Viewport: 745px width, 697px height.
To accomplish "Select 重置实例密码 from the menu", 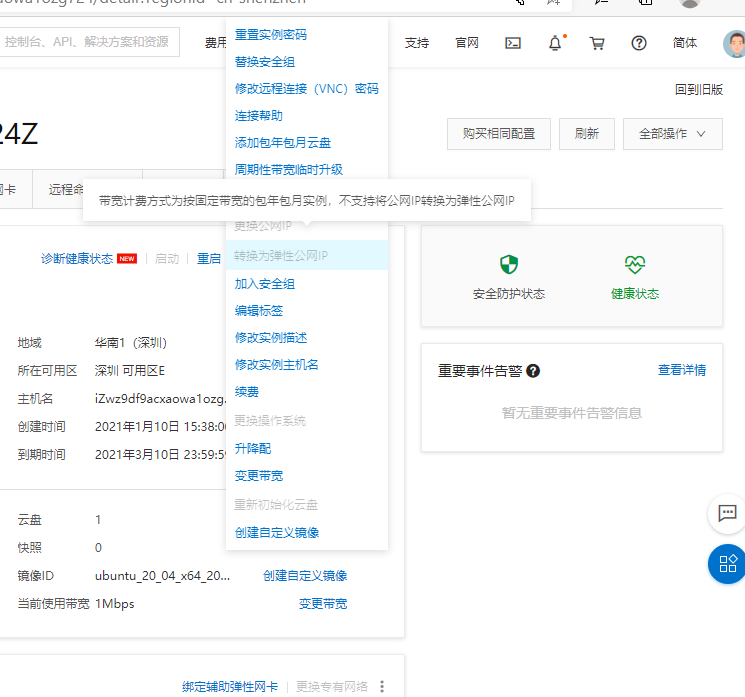I will pos(270,35).
